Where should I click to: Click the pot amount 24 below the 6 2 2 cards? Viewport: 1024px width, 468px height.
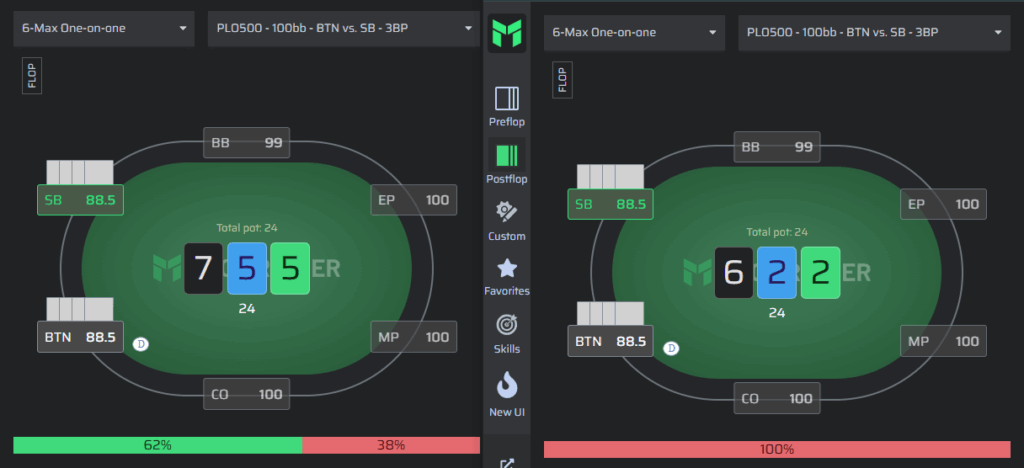[777, 313]
